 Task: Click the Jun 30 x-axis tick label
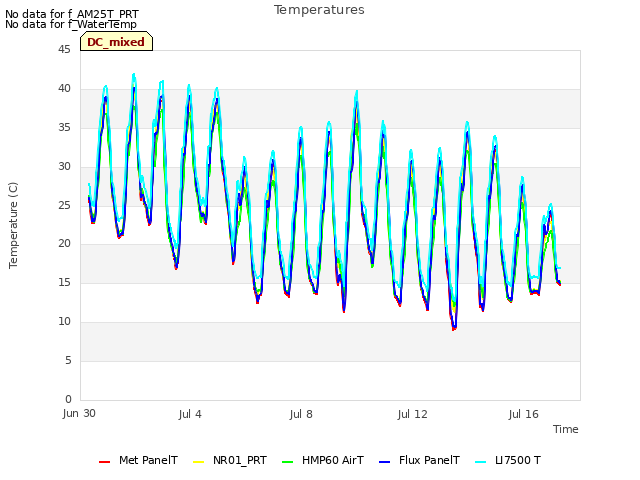[79, 413]
